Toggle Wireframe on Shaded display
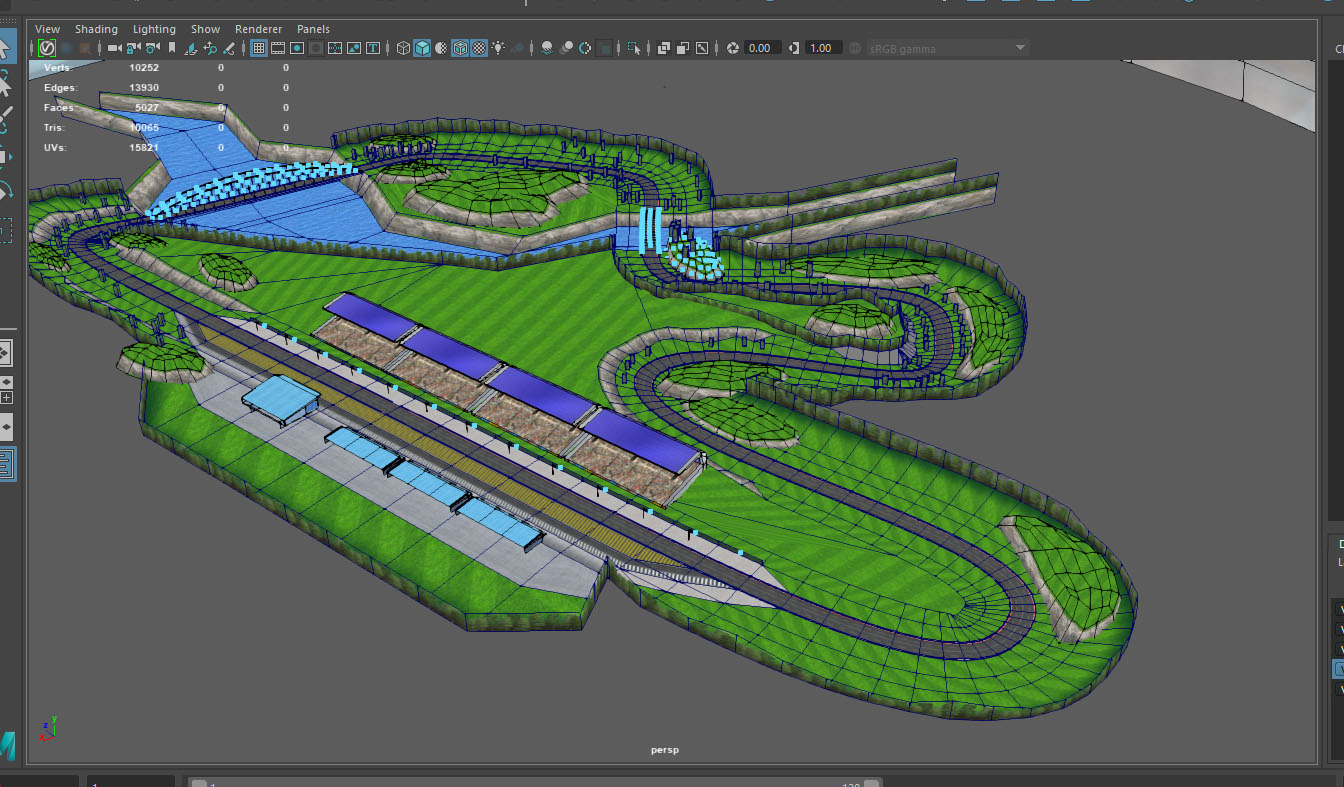 [460, 48]
